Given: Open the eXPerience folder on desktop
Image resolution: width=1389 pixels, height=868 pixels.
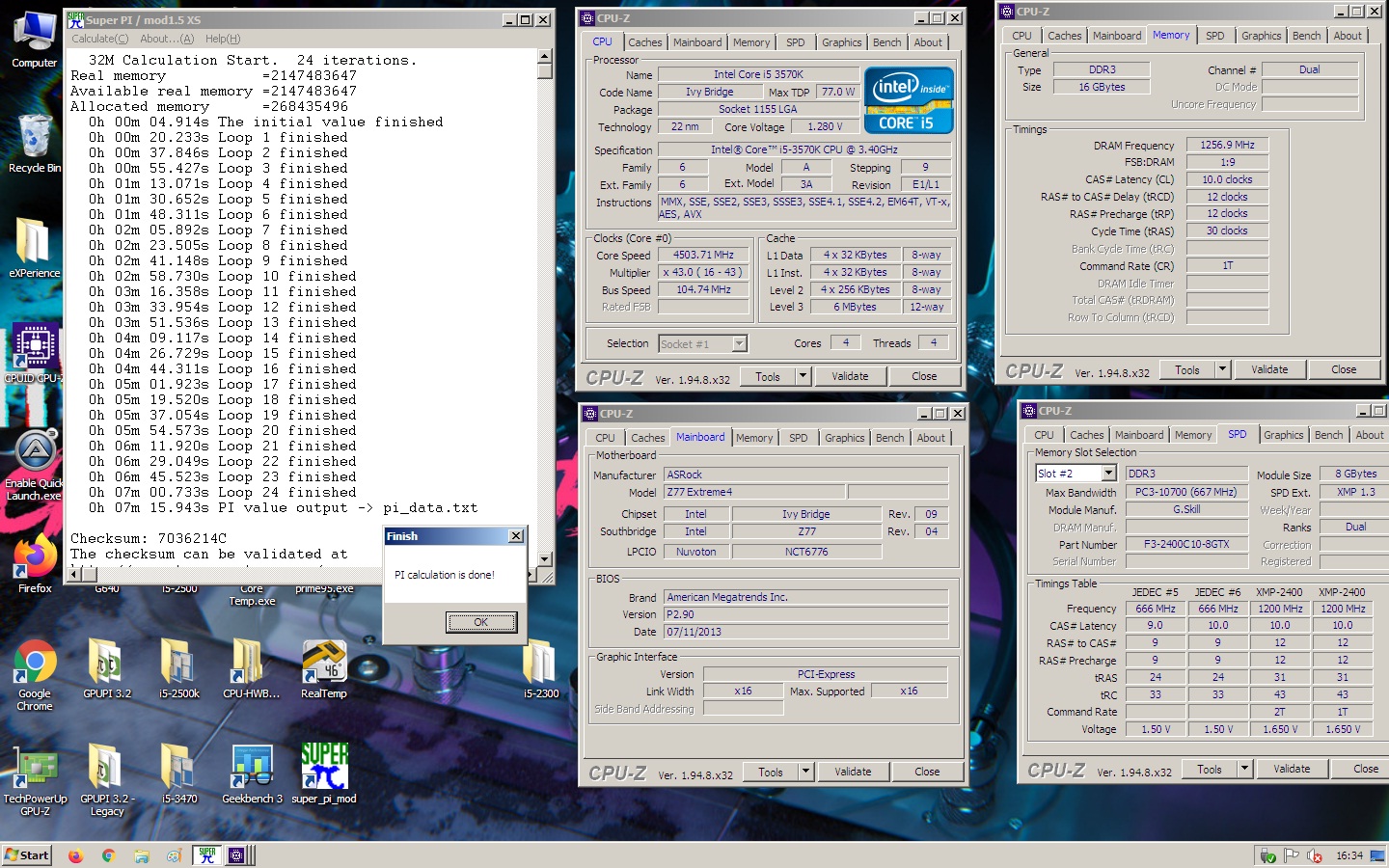Looking at the screenshot, I should [x=35, y=248].
